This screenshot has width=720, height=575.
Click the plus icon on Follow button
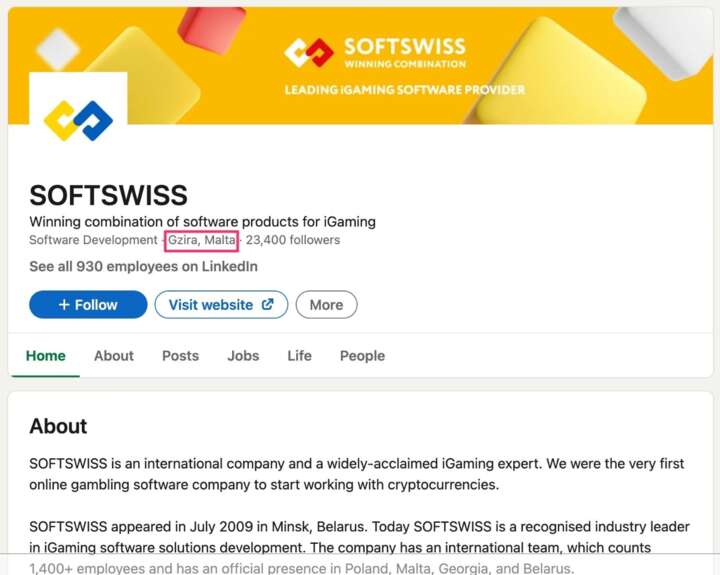tap(64, 305)
